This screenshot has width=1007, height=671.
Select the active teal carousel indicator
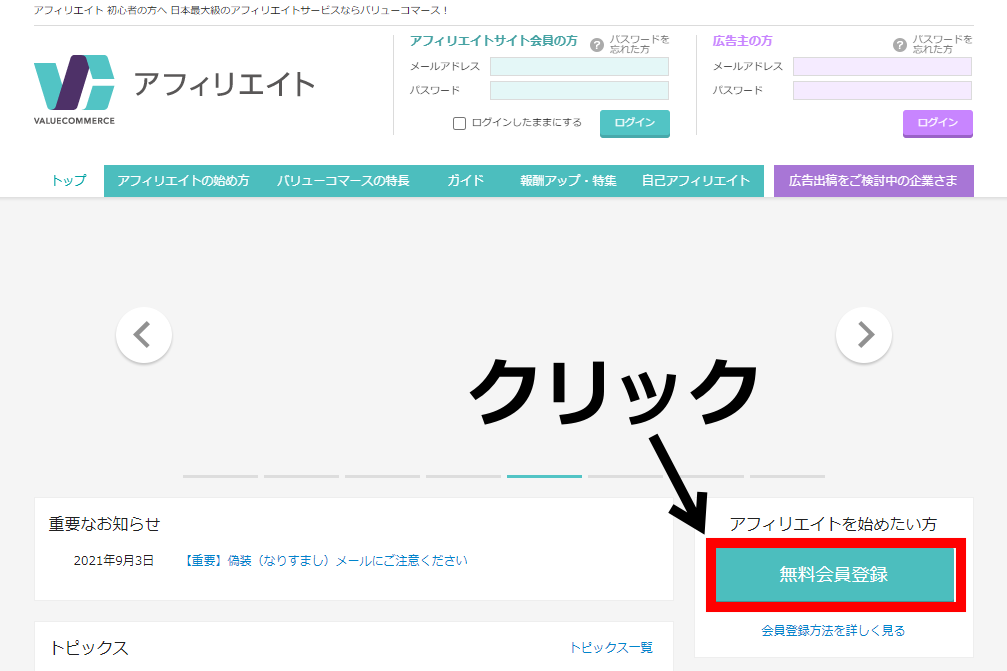(545, 476)
